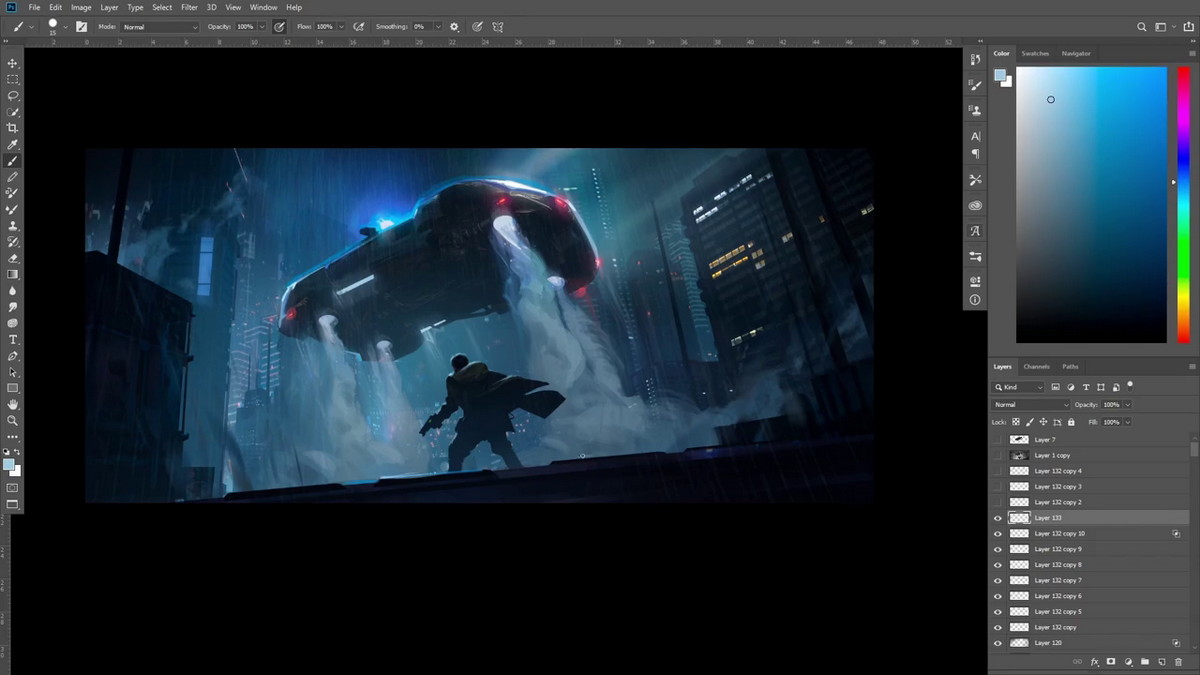Select the Eyedropper tool
1200x675 pixels.
coord(13,145)
